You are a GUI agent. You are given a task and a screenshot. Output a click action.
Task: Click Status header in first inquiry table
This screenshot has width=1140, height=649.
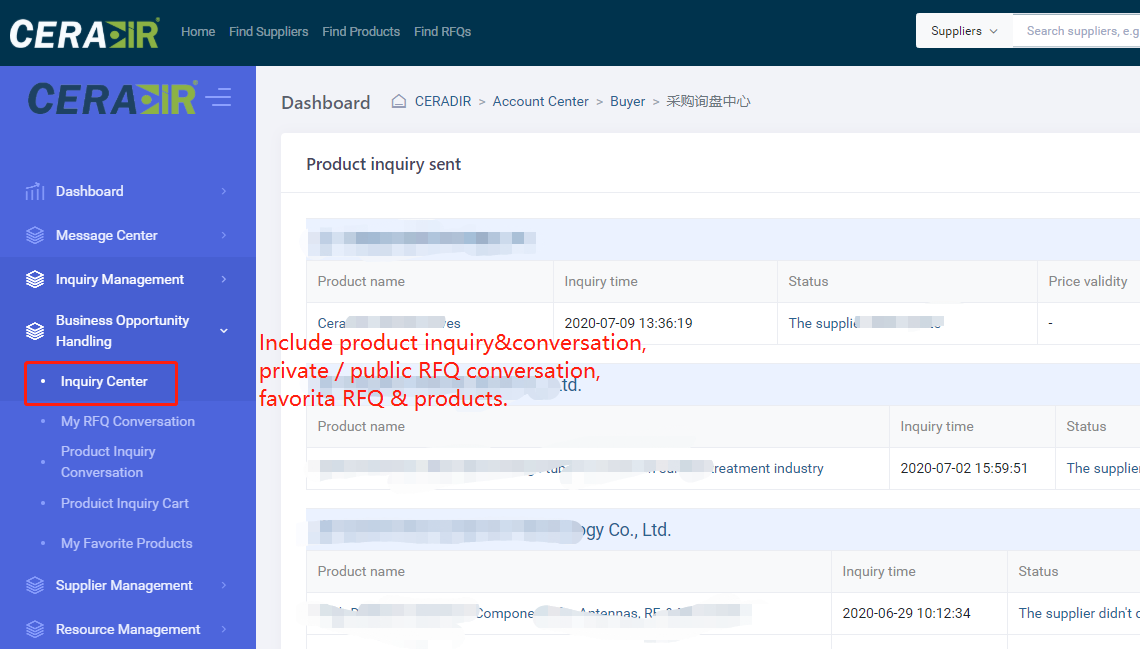(808, 281)
